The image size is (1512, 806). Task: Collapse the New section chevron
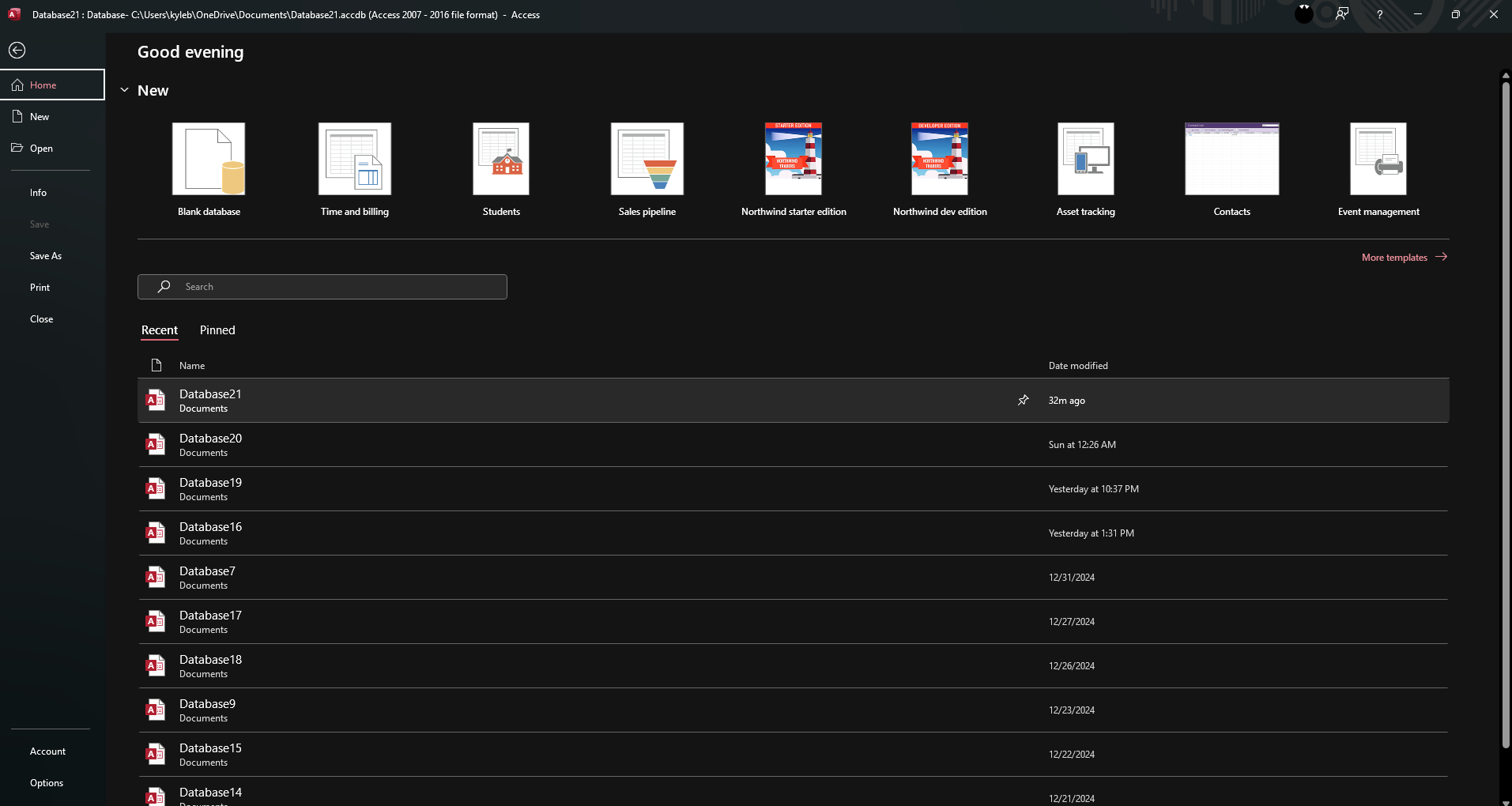point(124,90)
